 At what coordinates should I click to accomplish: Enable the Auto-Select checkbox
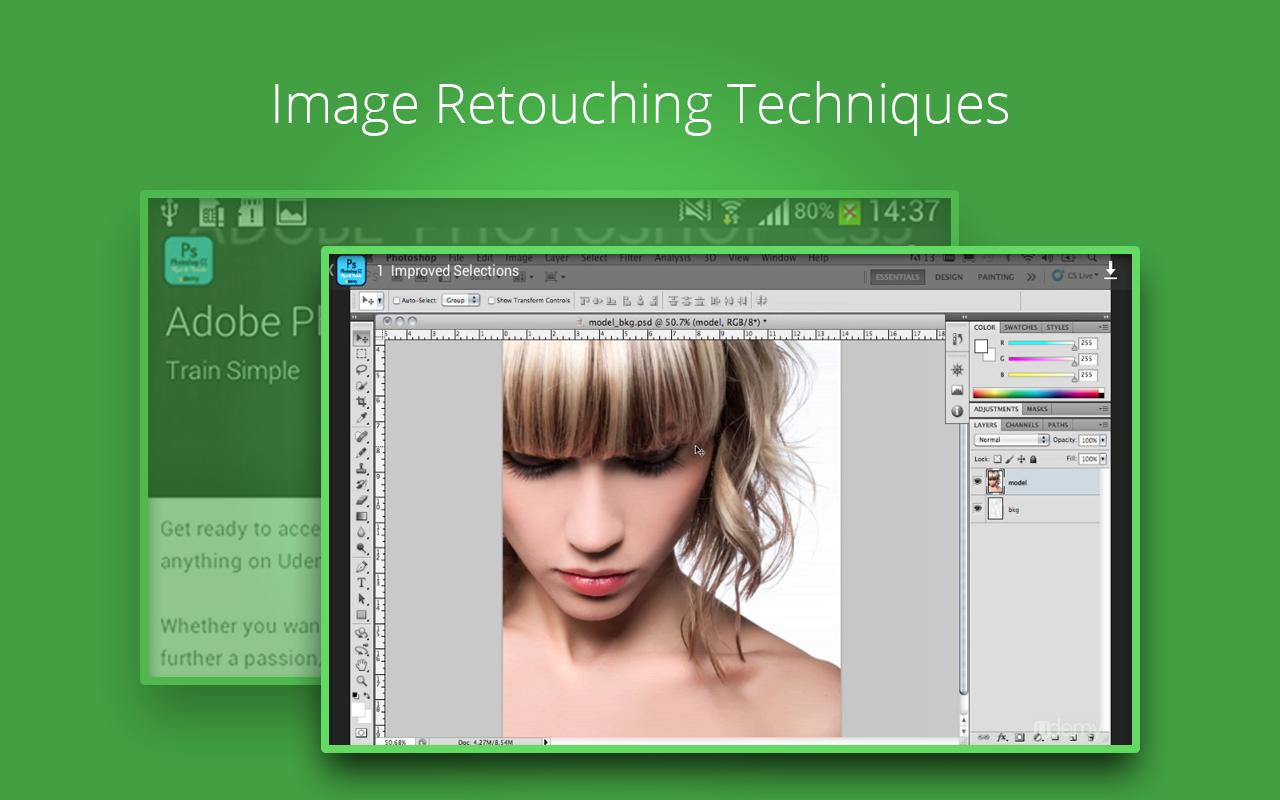[x=396, y=300]
